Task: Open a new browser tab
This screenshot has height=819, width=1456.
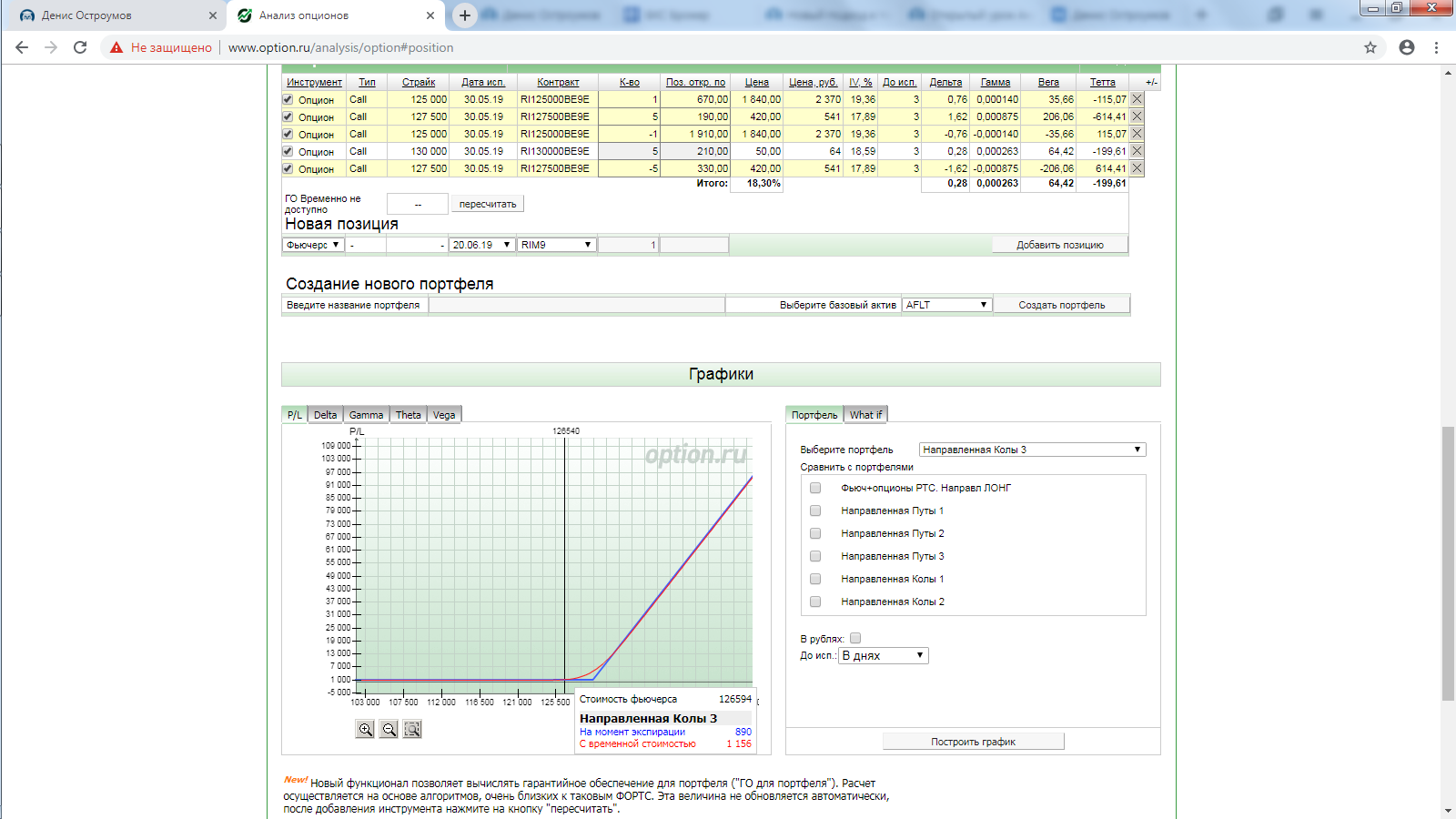Action: [464, 15]
